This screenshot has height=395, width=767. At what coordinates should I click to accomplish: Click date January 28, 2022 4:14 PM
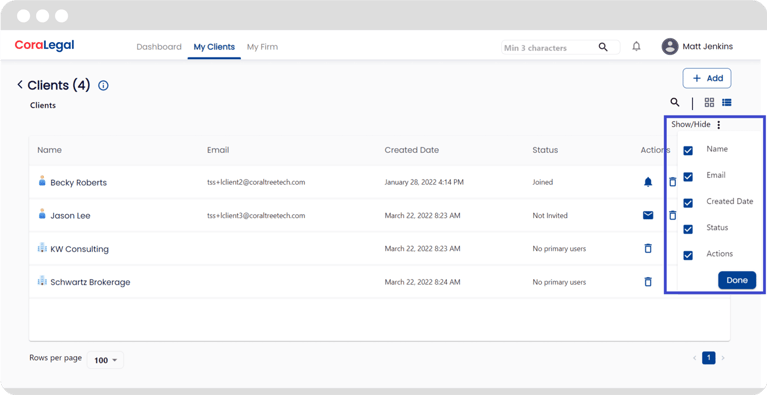click(x=424, y=182)
